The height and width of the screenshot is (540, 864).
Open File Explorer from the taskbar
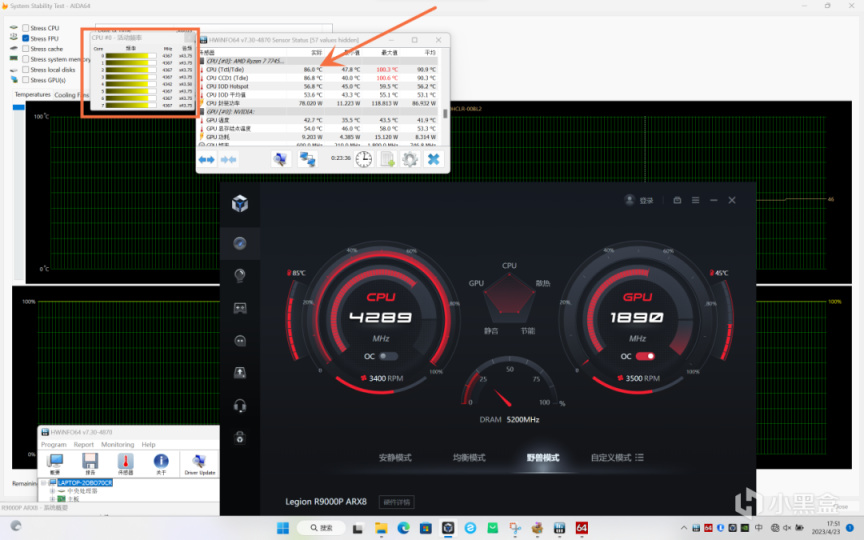click(x=381, y=528)
